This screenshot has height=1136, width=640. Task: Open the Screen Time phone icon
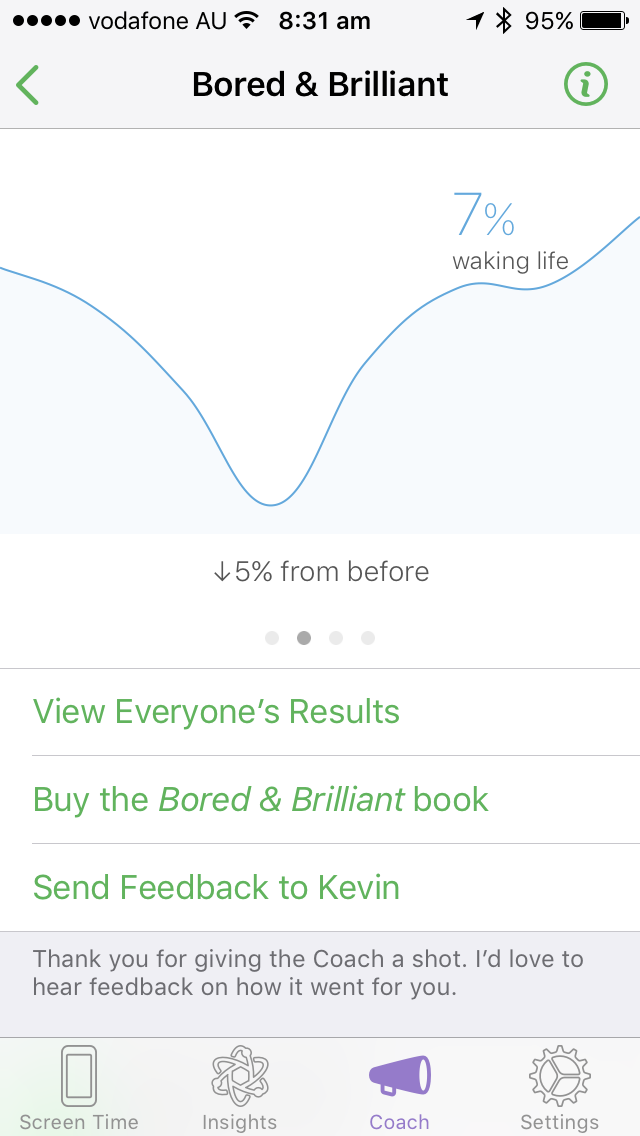coord(79,1076)
